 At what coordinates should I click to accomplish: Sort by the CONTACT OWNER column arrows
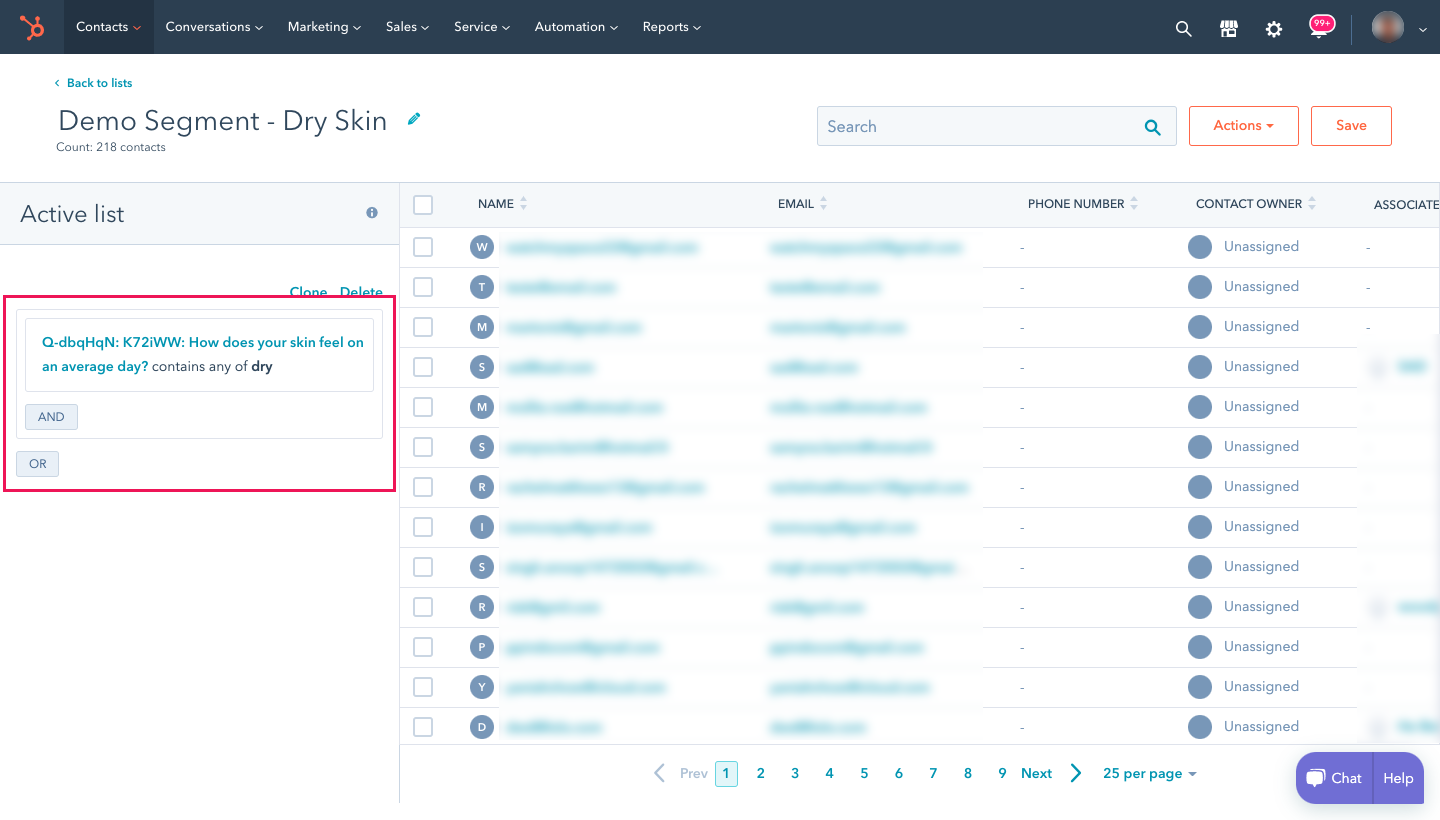click(1312, 204)
